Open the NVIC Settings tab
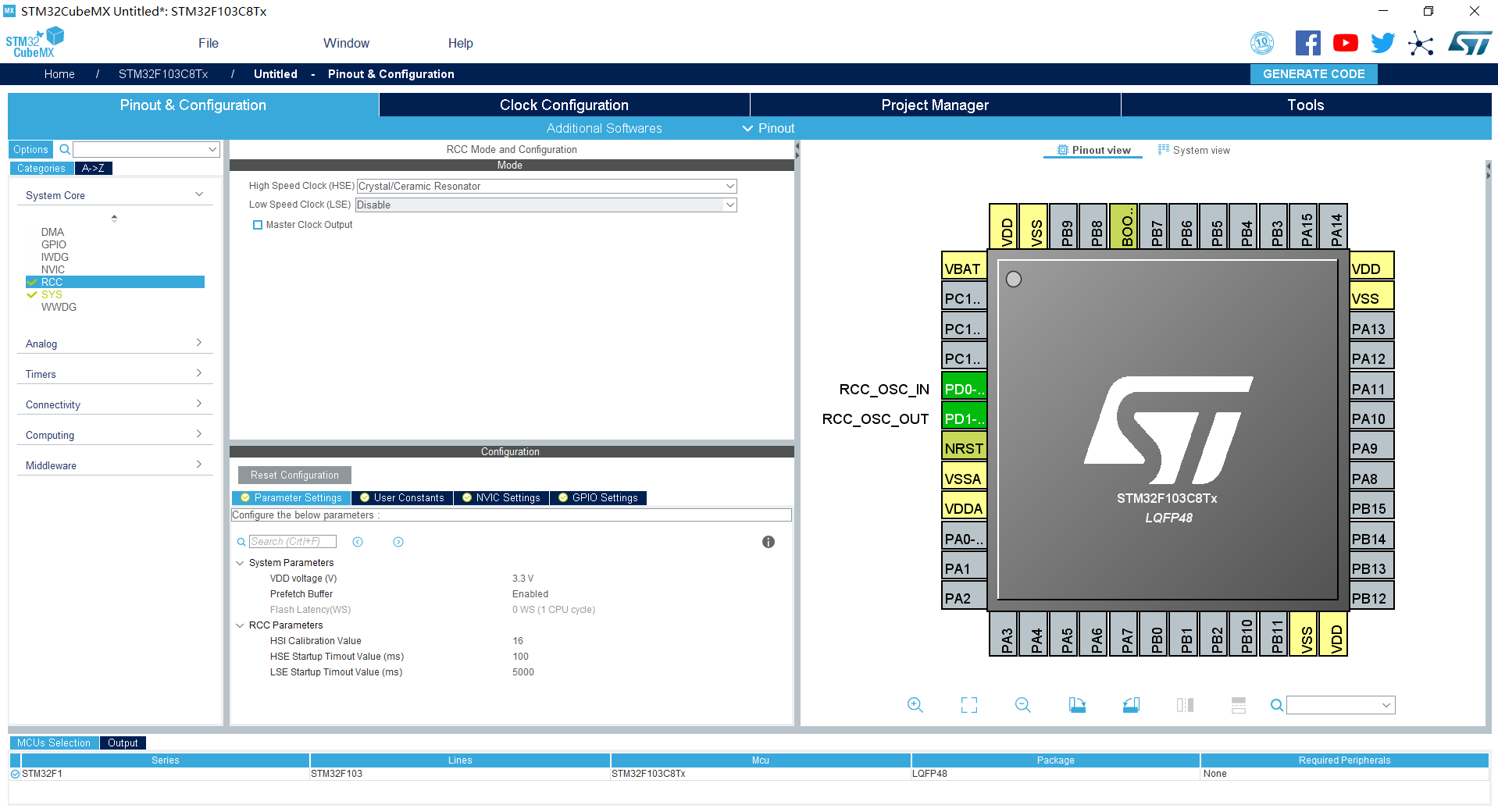The width and height of the screenshot is (1498, 812). point(501,498)
